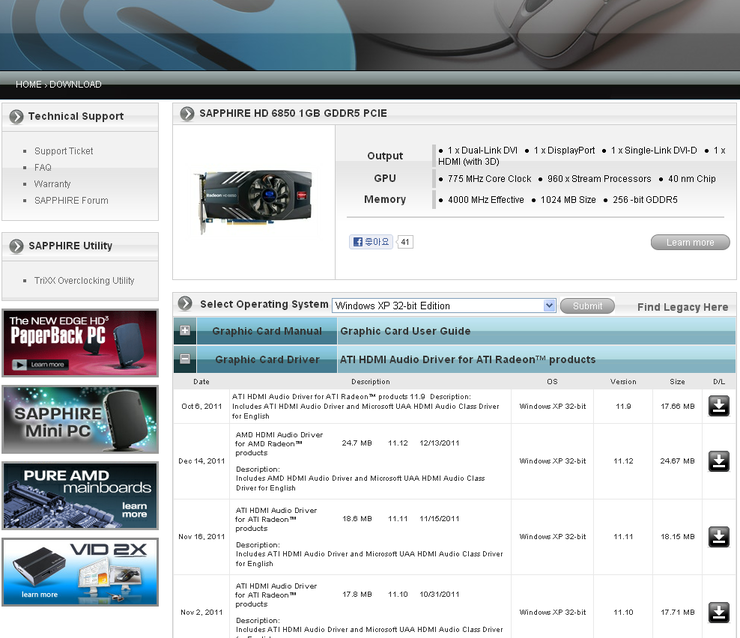Viewport: 740px width, 638px height.
Task: Click the 1 x DisplayPort output spec
Action: click(564, 151)
